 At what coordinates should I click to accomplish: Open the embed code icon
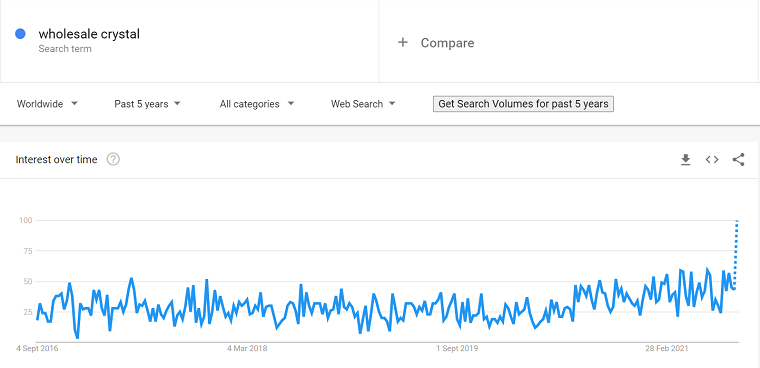(x=712, y=160)
